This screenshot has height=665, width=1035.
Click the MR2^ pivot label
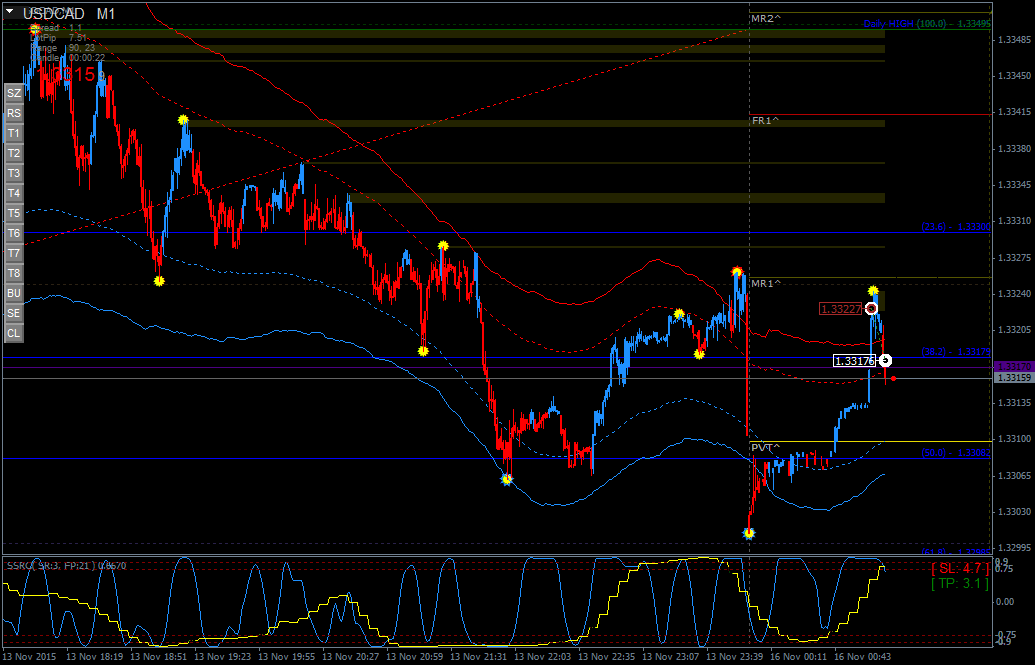pos(766,18)
